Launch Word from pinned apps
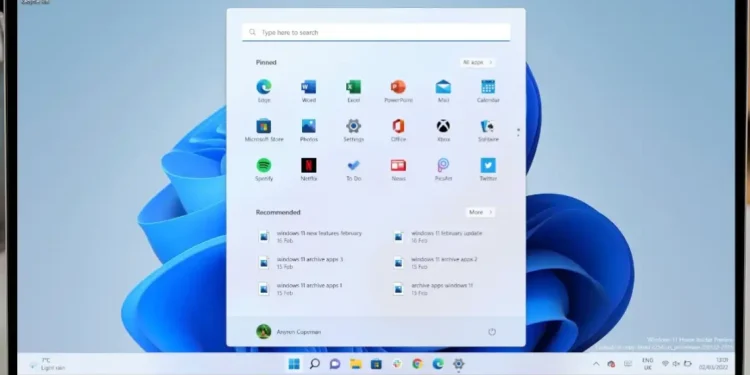 click(x=309, y=90)
